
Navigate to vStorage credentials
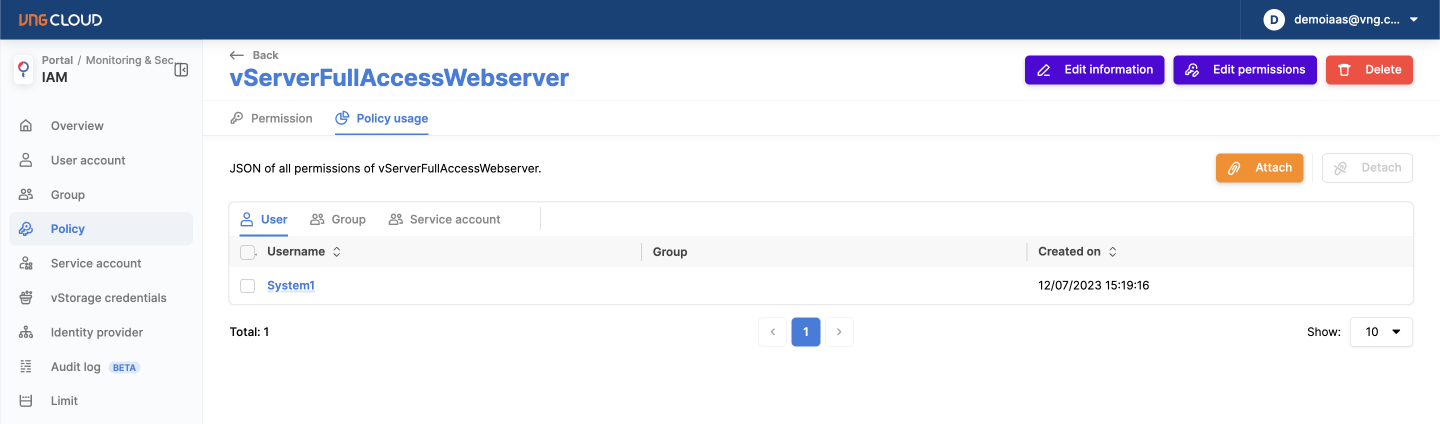click(108, 298)
